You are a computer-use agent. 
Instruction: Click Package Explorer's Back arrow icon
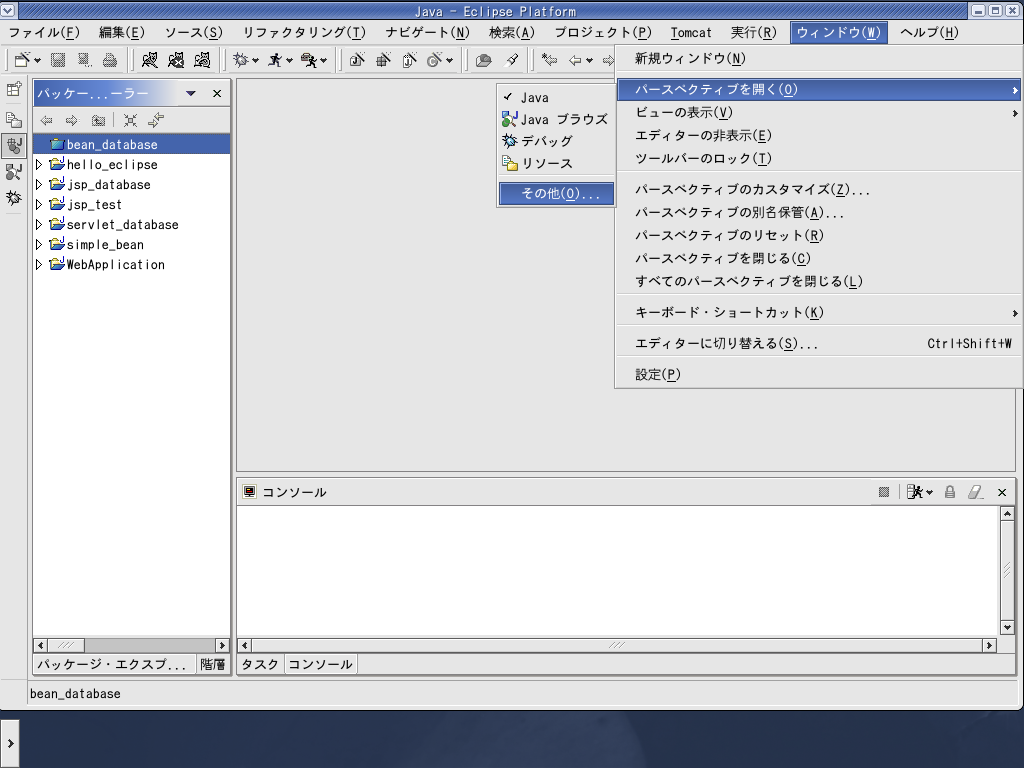pos(46,120)
